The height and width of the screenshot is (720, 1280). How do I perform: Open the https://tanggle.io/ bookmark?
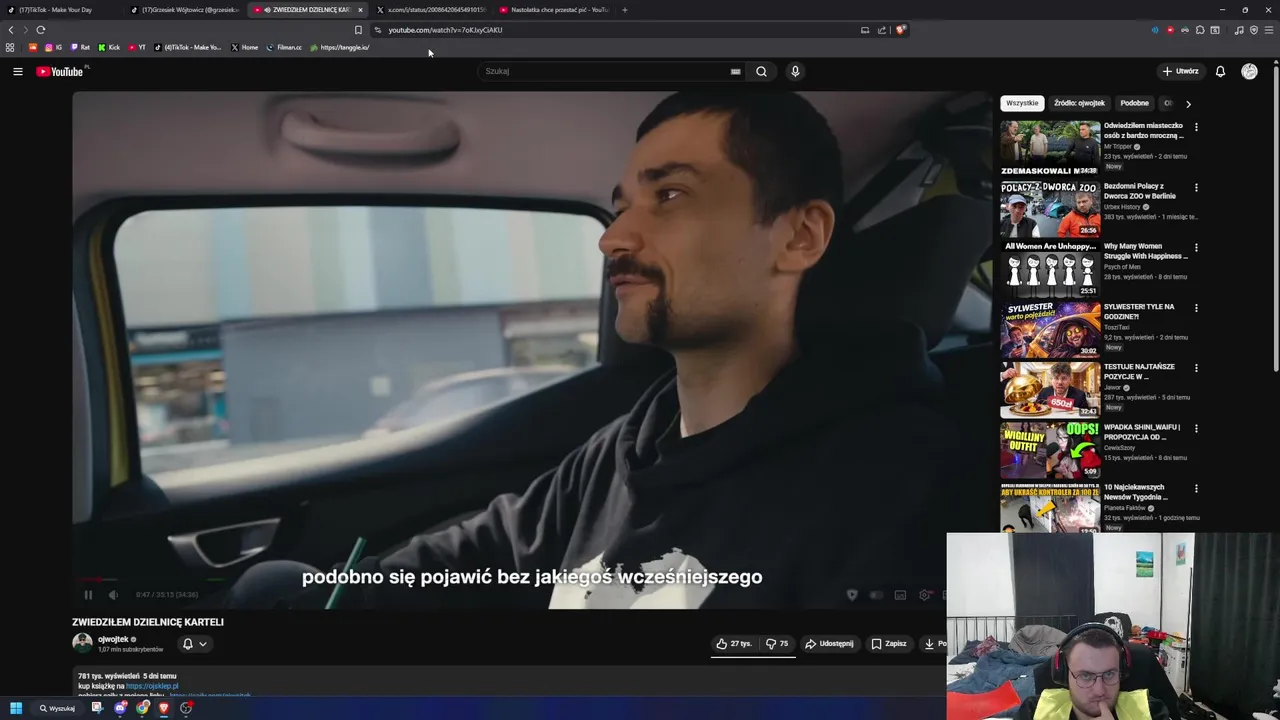click(340, 47)
